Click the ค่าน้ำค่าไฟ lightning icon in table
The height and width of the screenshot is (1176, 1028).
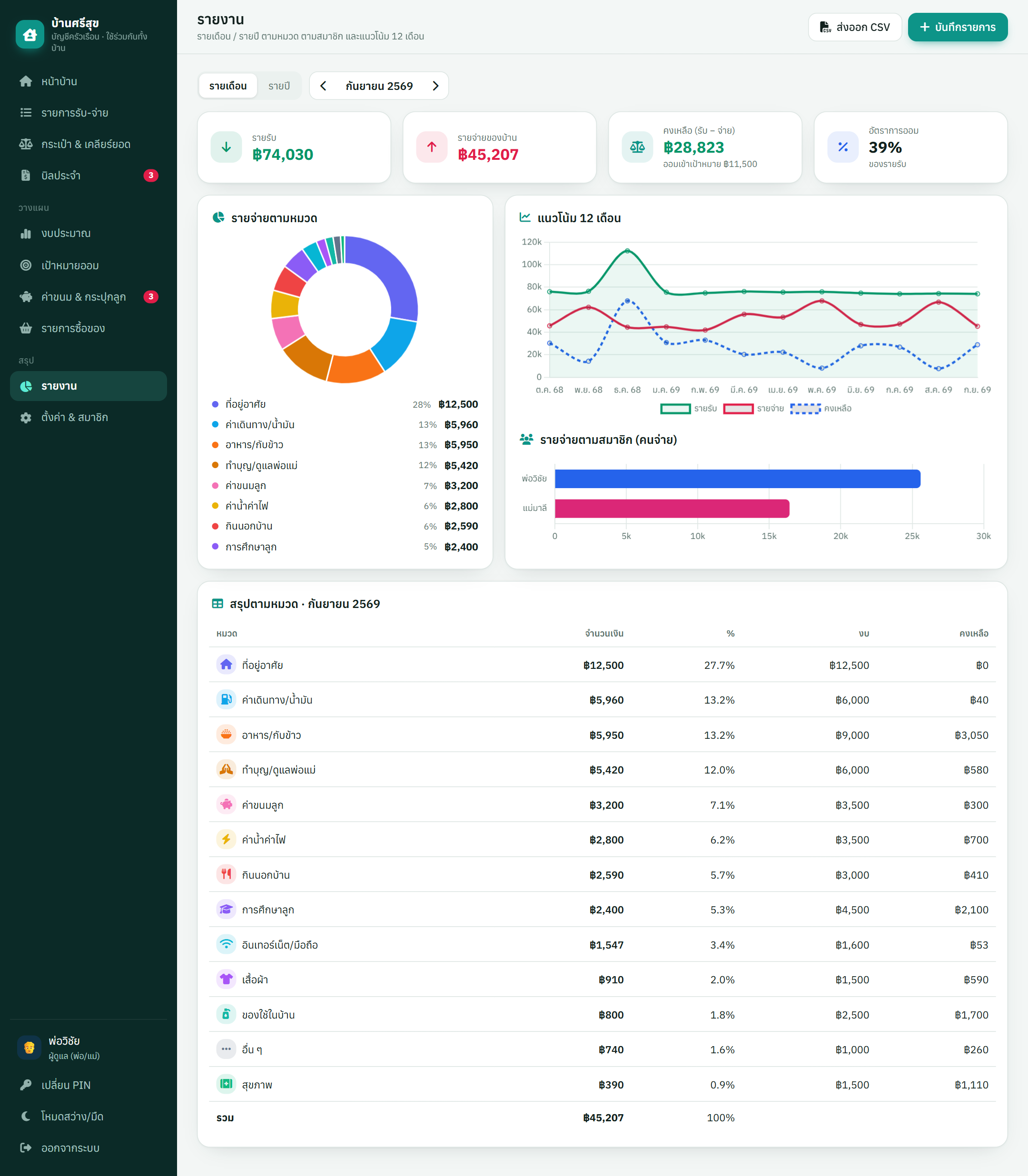click(x=226, y=840)
